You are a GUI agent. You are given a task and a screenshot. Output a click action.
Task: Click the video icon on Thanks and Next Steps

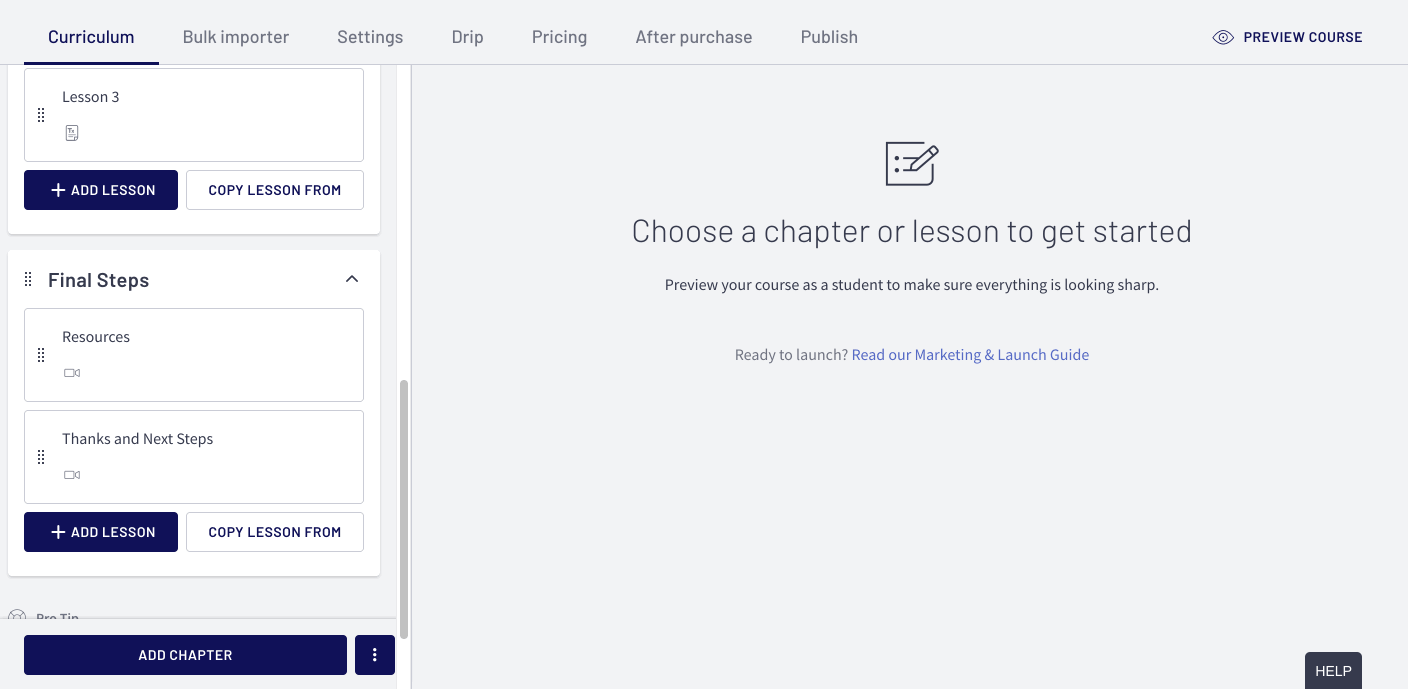pos(71,474)
